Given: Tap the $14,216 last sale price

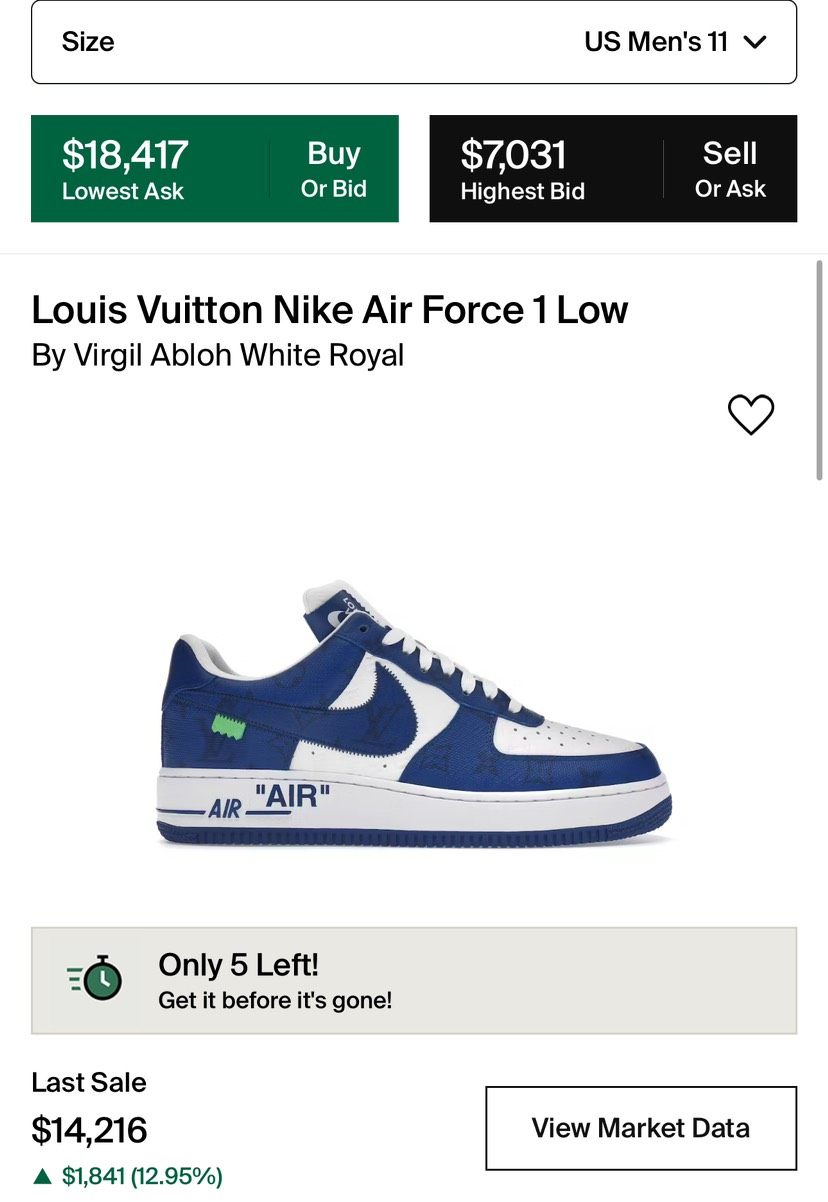Looking at the screenshot, I should (90, 1130).
